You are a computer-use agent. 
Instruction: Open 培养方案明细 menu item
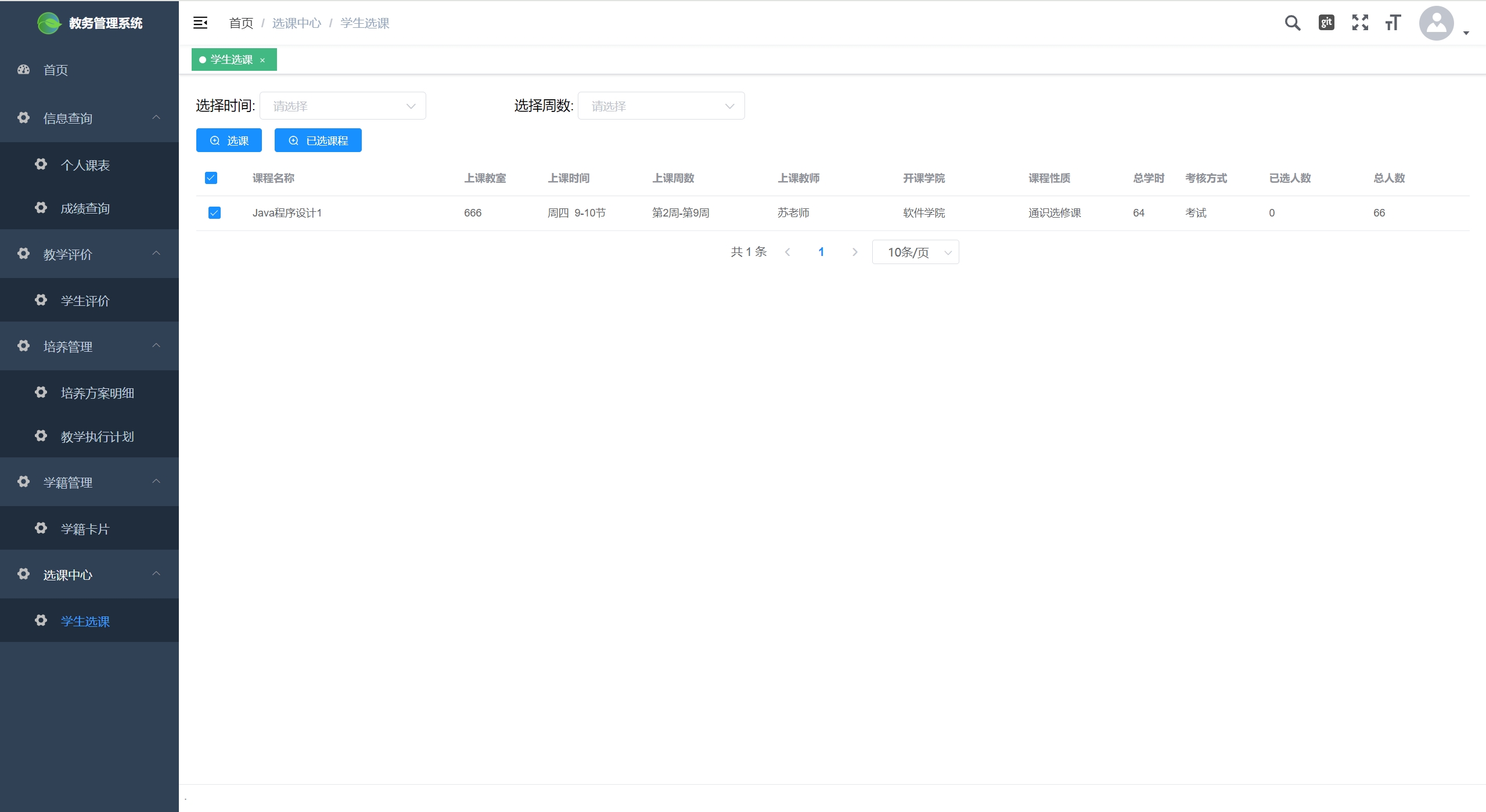click(x=97, y=394)
